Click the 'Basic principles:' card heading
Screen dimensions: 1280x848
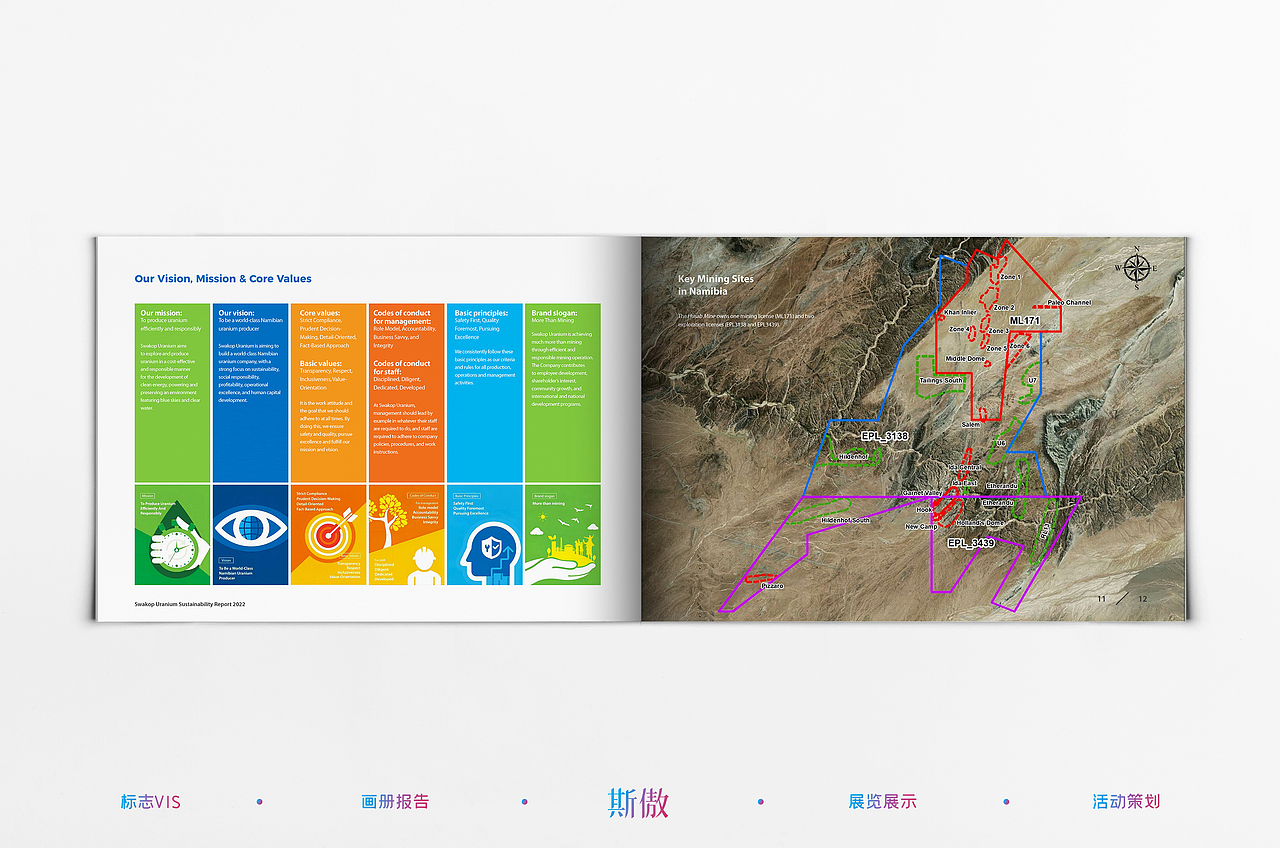coord(481,313)
